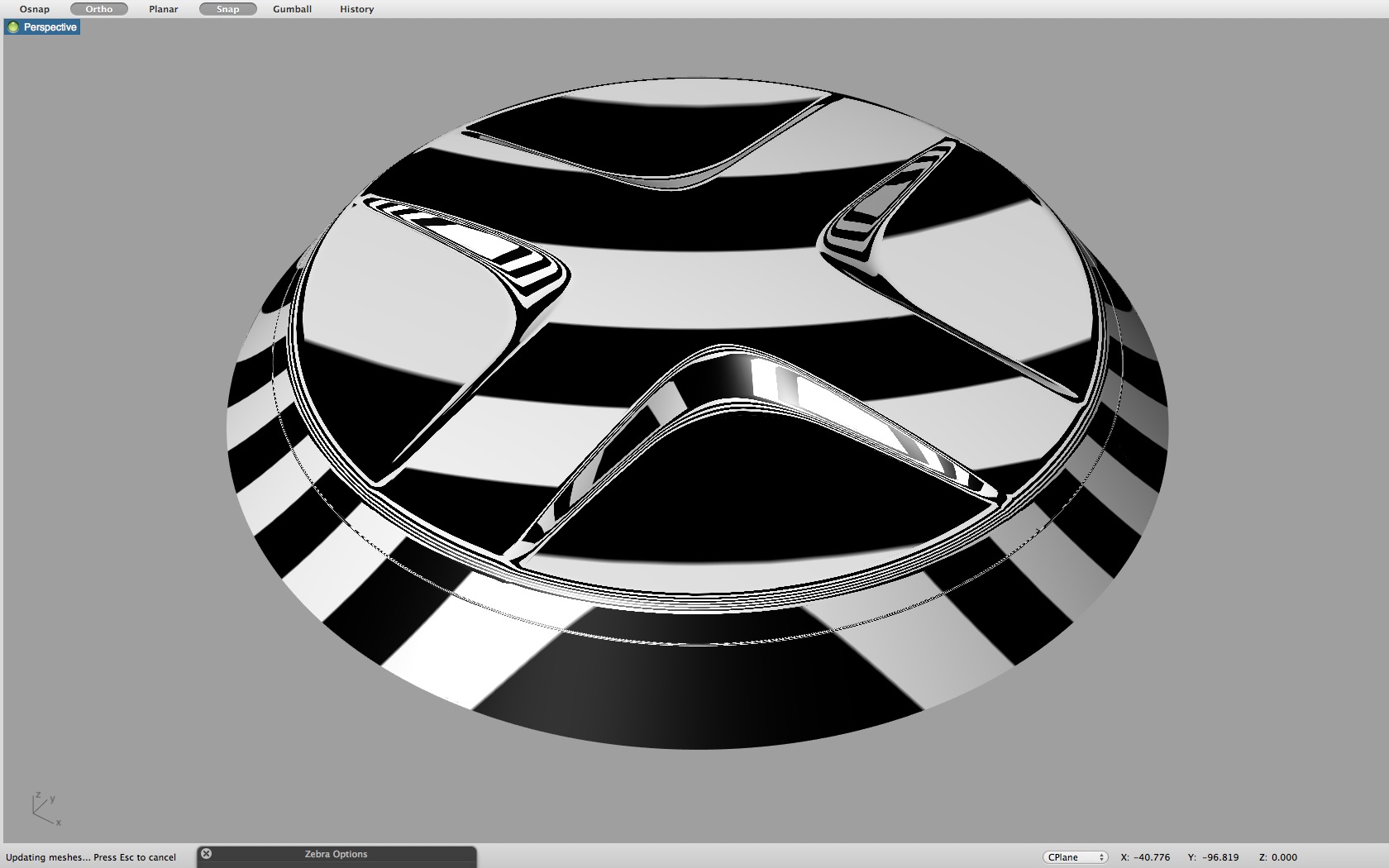The width and height of the screenshot is (1389, 868).
Task: Click the Z coordinate value 0.000
Action: pos(1284,857)
